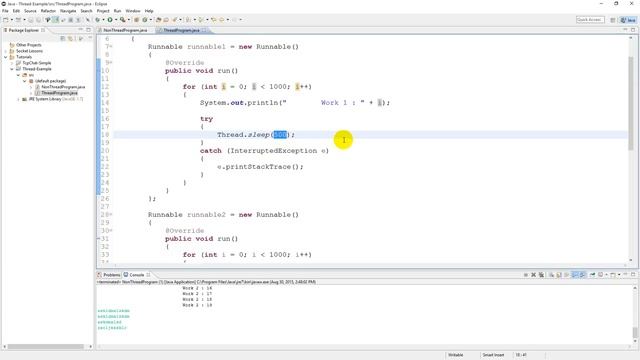The height and width of the screenshot is (360, 640).
Task: Open the Package Explorer view menu
Action: [x=90, y=38]
